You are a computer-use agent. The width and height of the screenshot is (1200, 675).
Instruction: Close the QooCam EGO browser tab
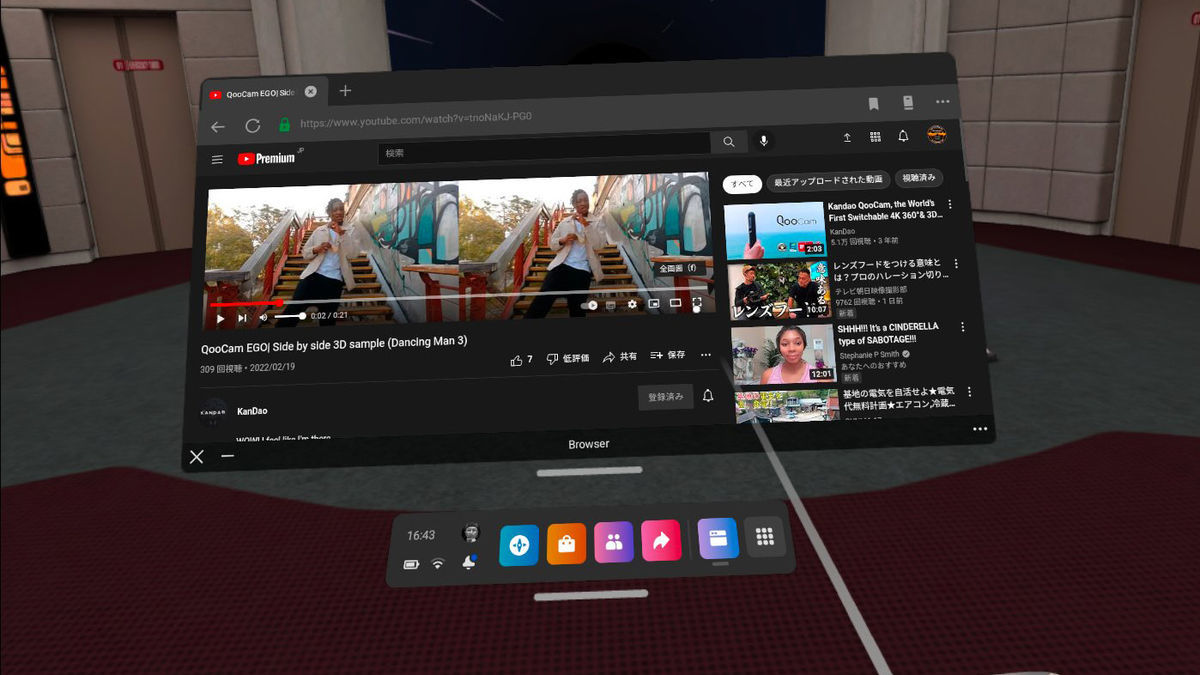(311, 92)
